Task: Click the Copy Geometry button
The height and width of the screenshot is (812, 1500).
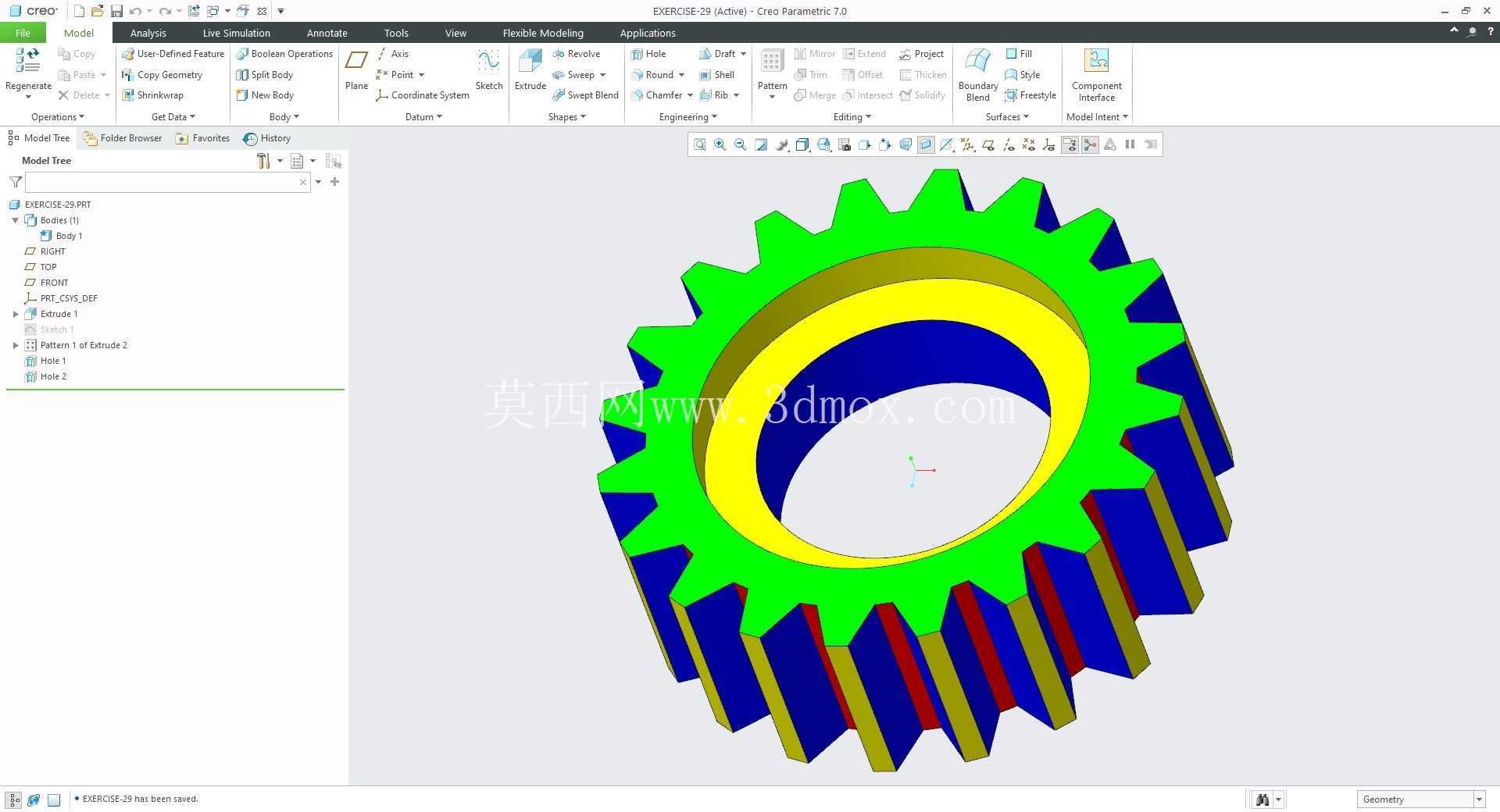Action: pos(162,75)
